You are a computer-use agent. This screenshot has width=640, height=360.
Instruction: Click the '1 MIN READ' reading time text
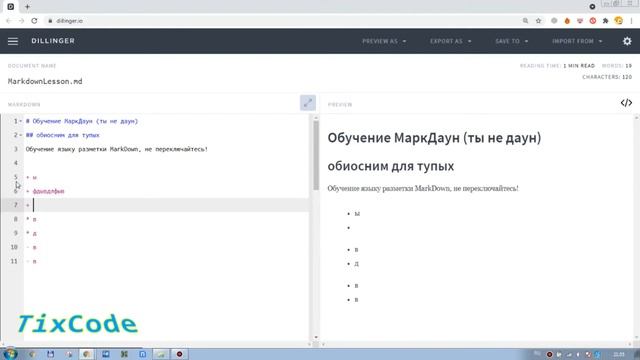[579, 66]
